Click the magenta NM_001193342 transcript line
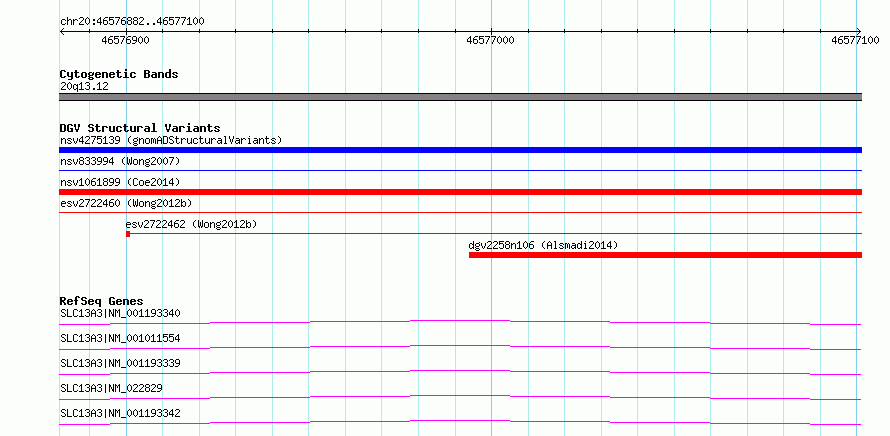The width and height of the screenshot is (890, 436). coord(460,422)
